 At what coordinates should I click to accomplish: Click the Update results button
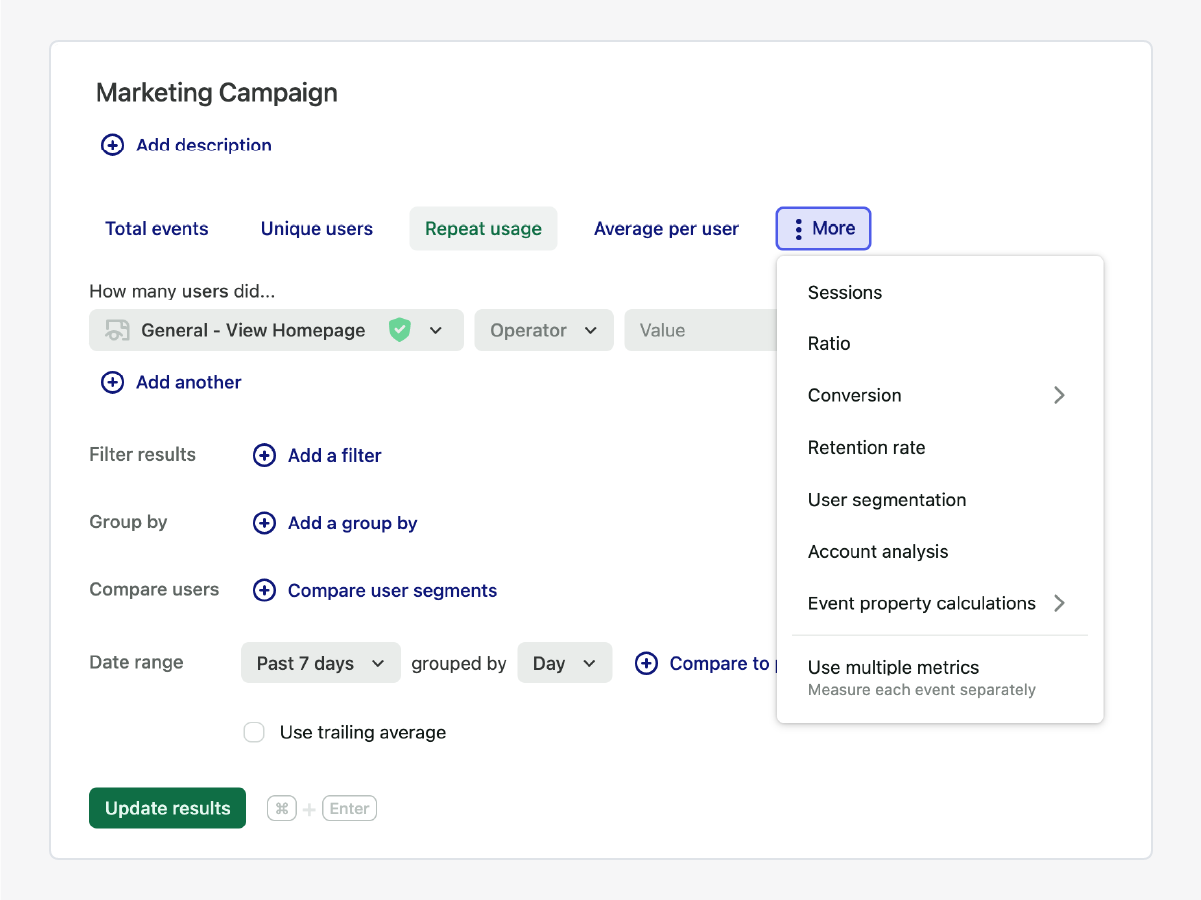(x=167, y=808)
